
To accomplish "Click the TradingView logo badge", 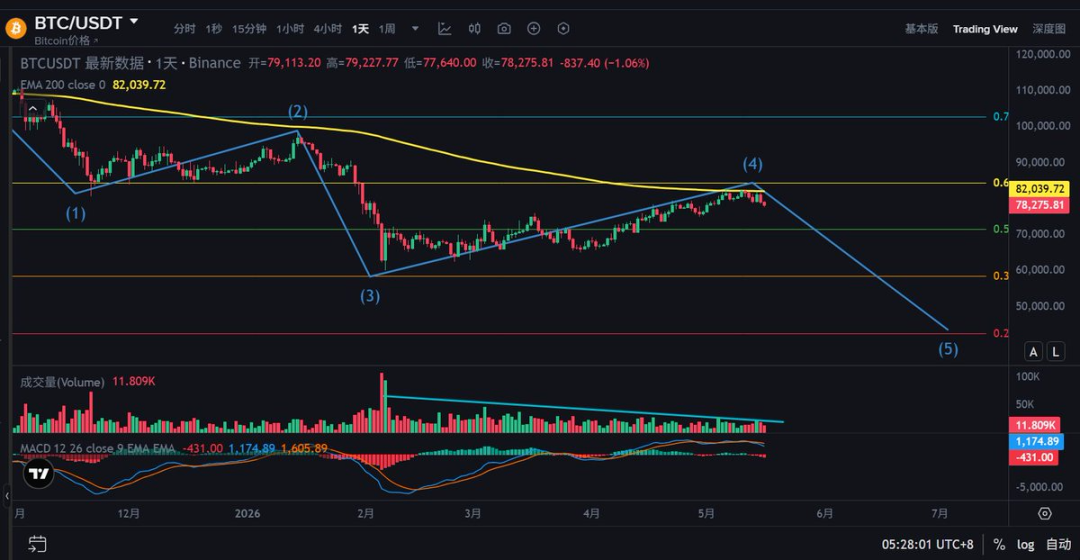I will 39,474.
